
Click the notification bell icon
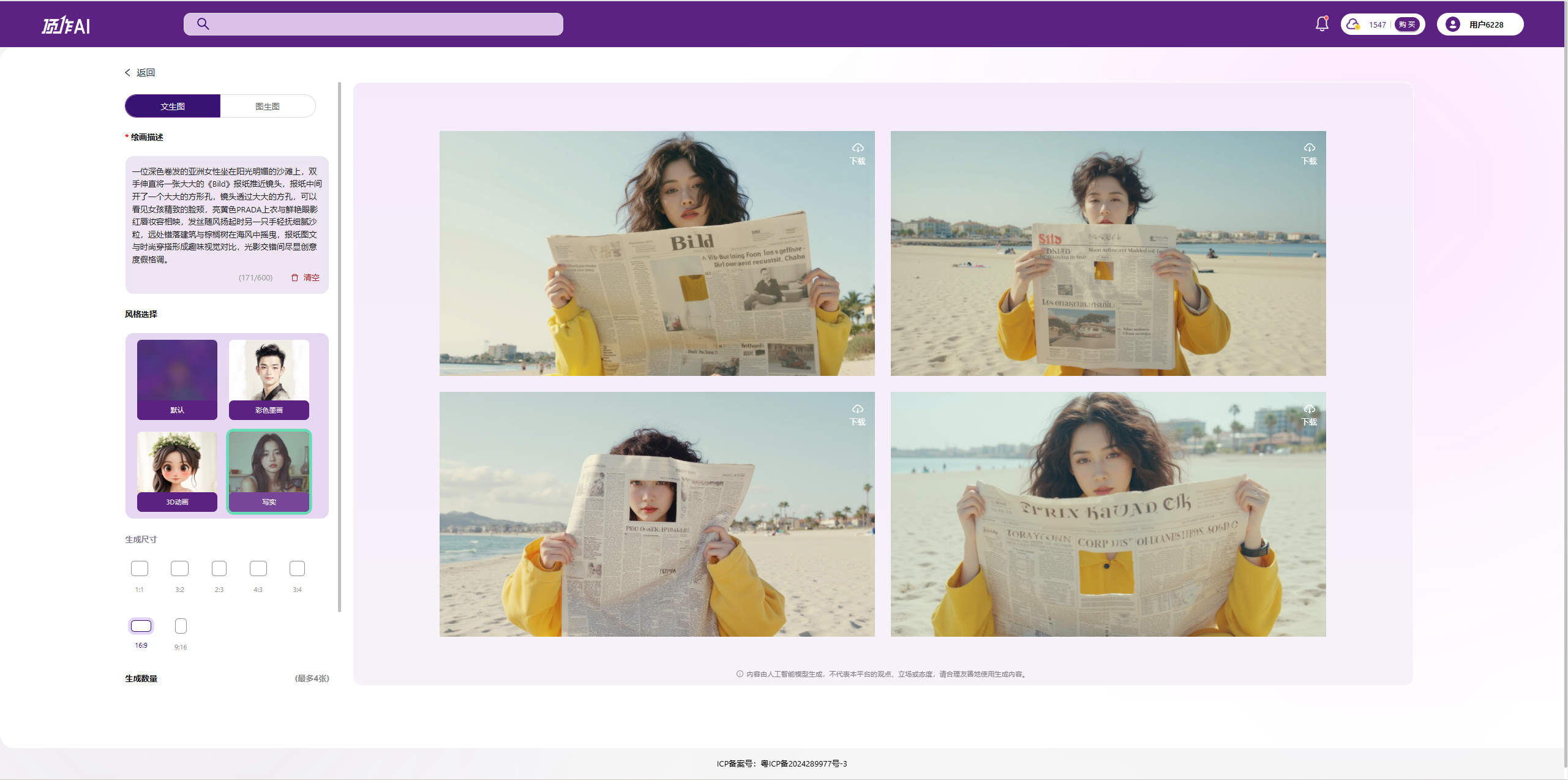(1322, 24)
